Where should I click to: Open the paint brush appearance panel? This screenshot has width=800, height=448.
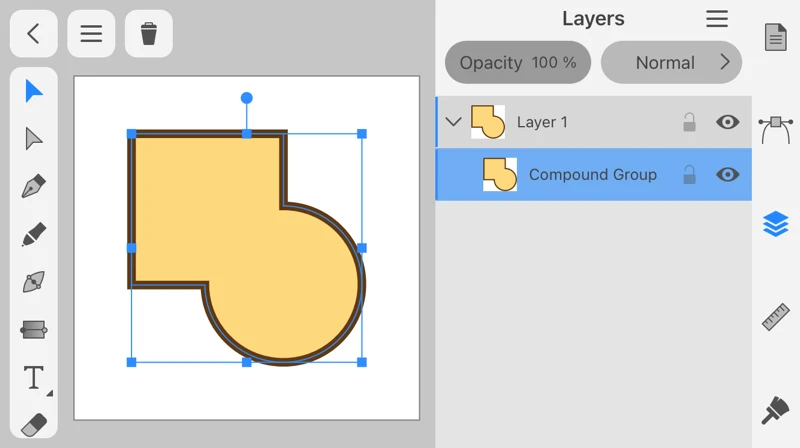point(776,410)
